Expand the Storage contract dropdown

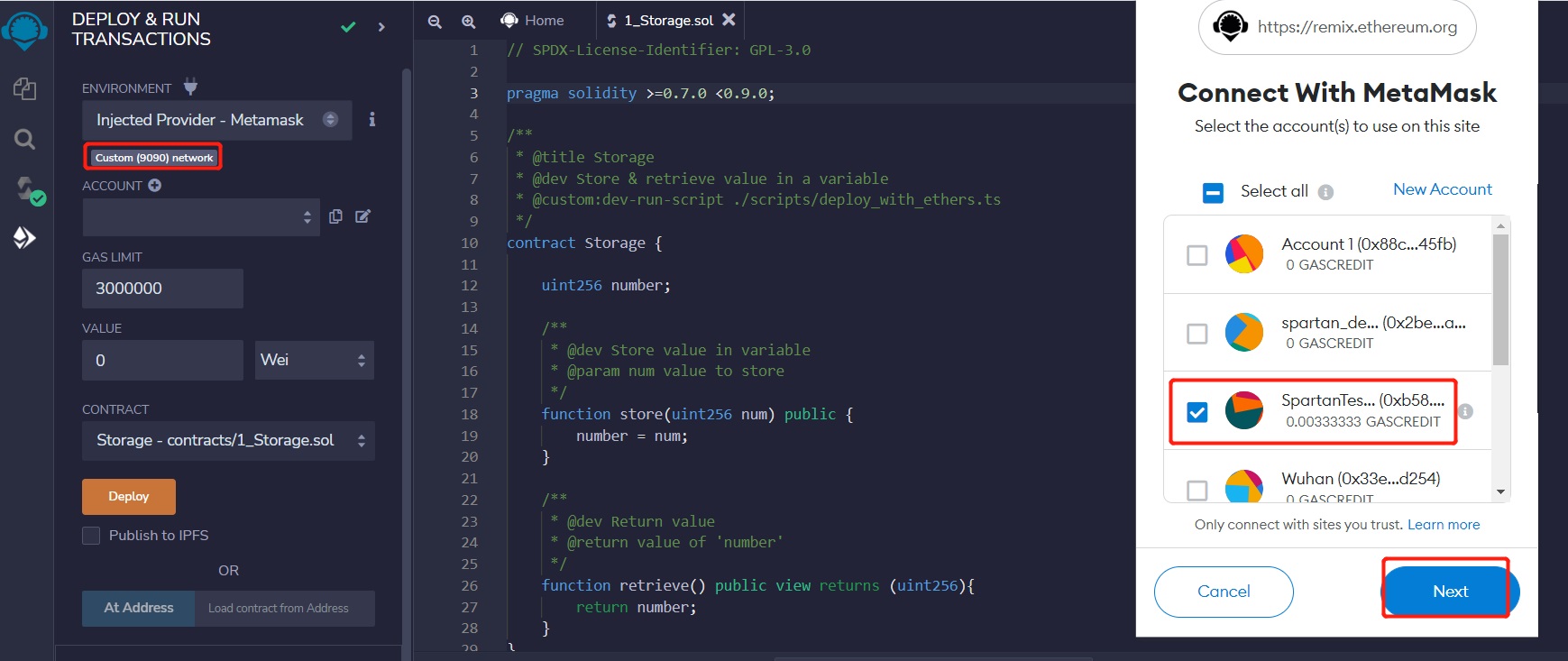point(228,441)
